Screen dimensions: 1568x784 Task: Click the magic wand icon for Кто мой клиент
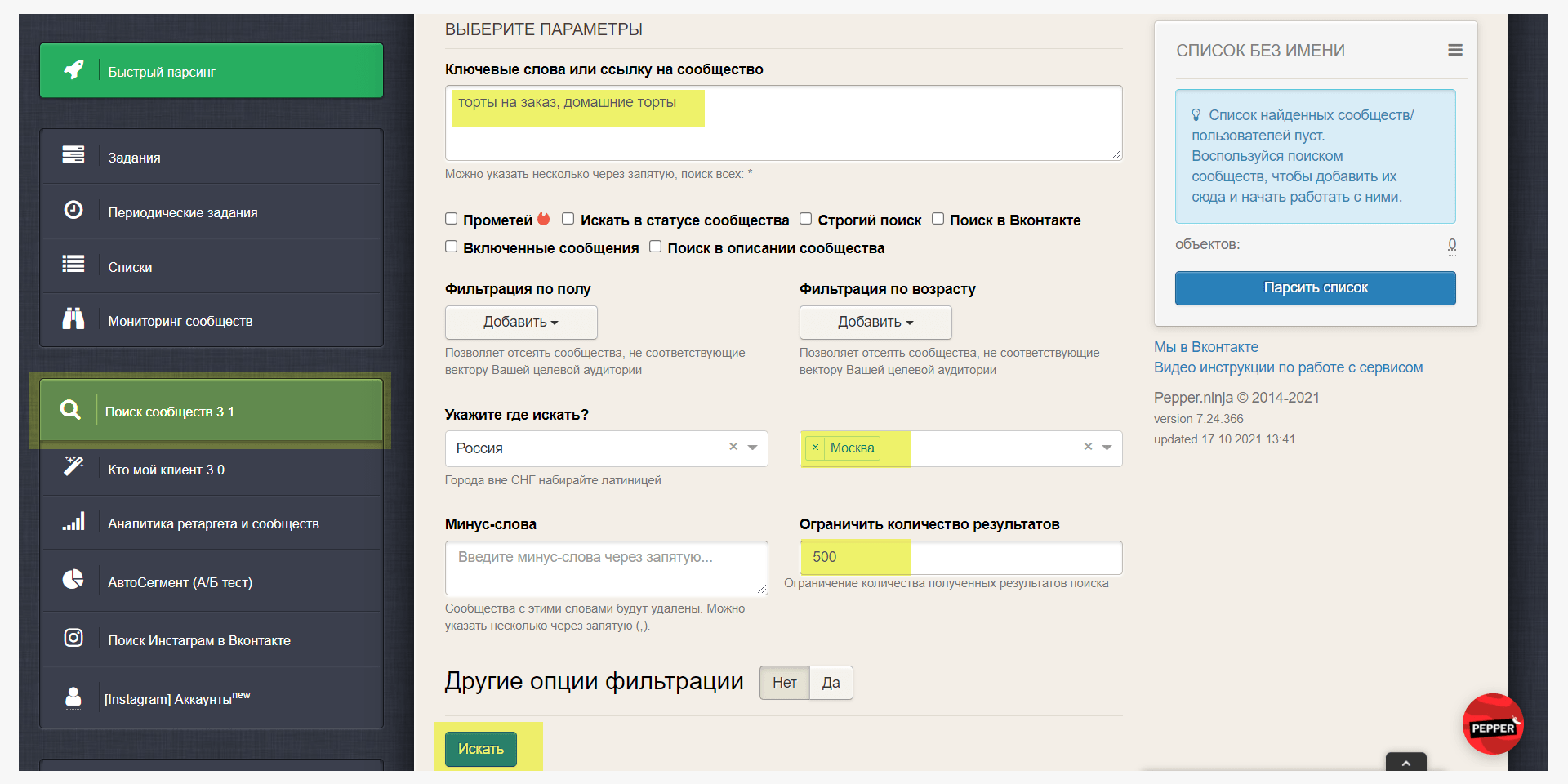[x=73, y=466]
